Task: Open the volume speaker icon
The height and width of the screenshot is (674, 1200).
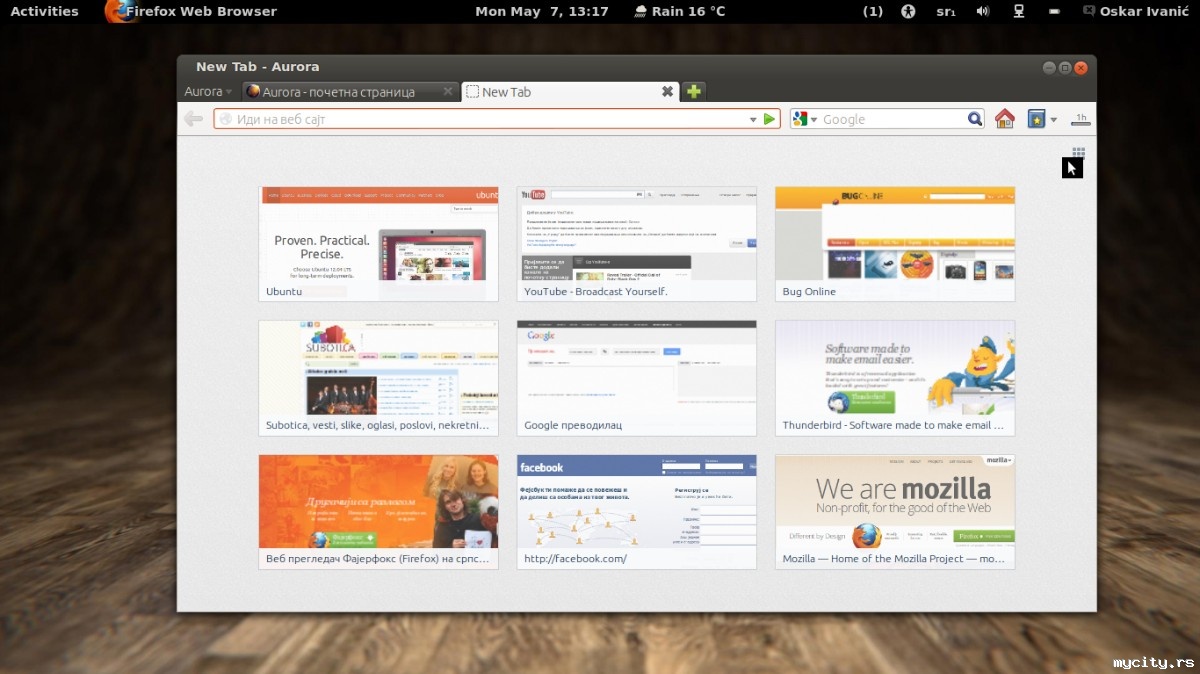Action: point(983,11)
